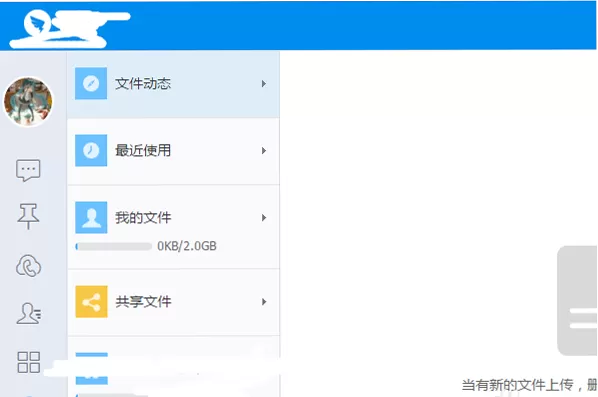Viewport: 598px width, 397px height.
Task: Open the workbench grid icon
Action: point(29,362)
